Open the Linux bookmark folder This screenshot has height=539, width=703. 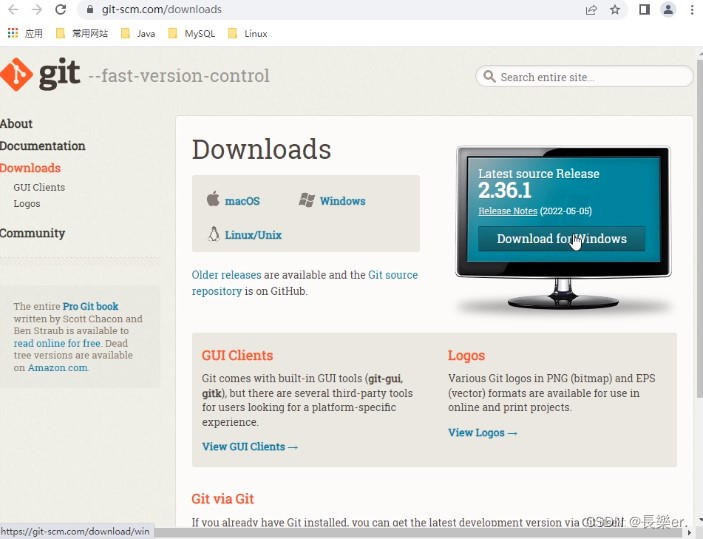click(x=248, y=34)
